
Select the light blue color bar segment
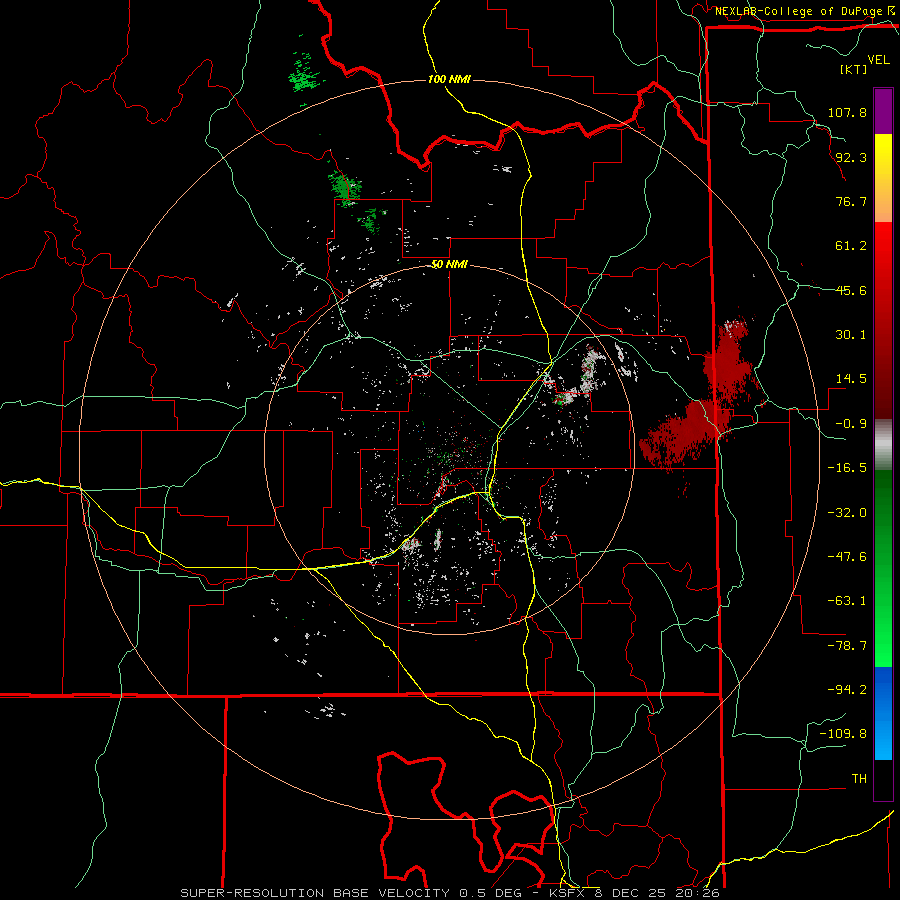click(x=883, y=739)
